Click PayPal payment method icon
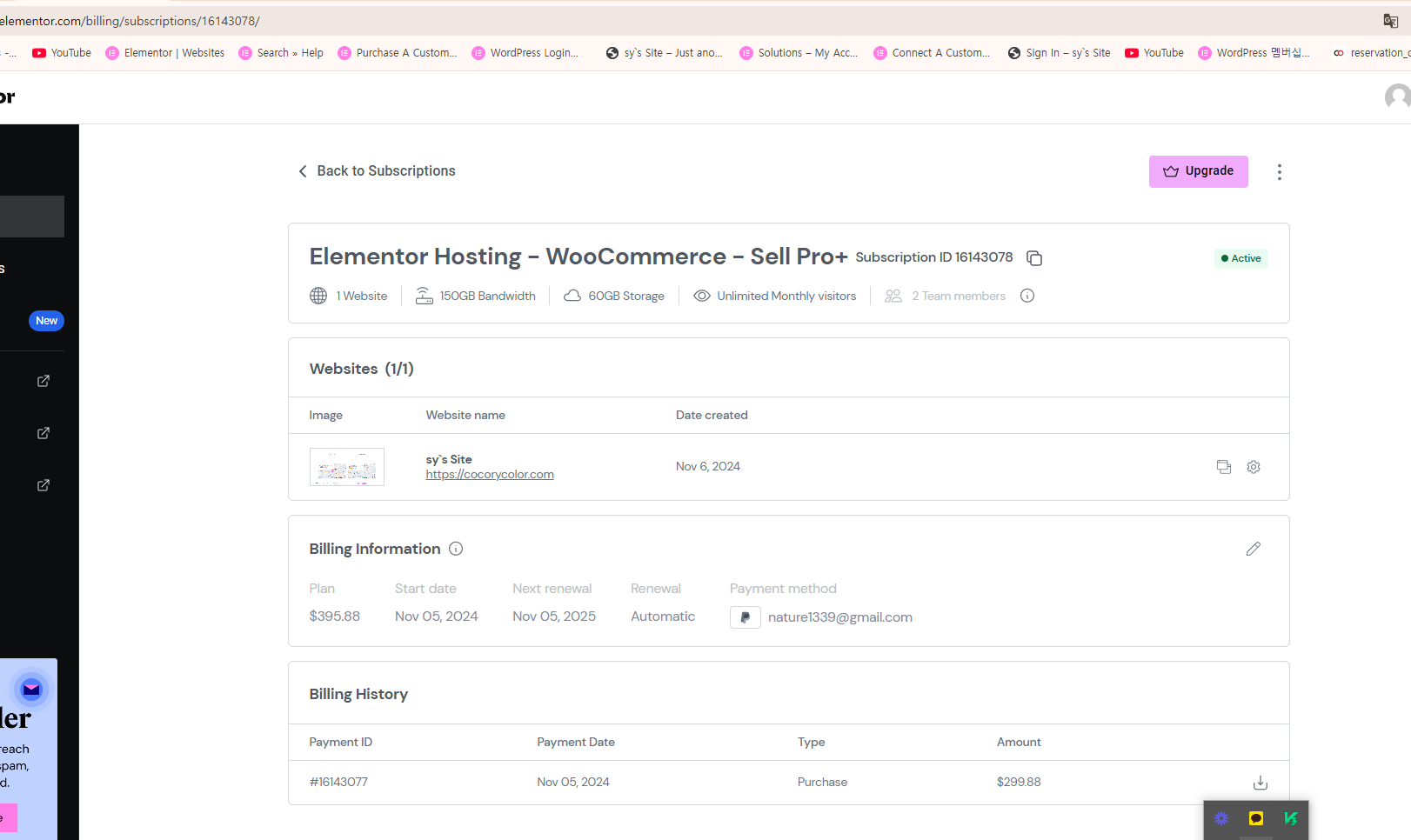Screen dimensions: 1411x840 tap(746, 617)
